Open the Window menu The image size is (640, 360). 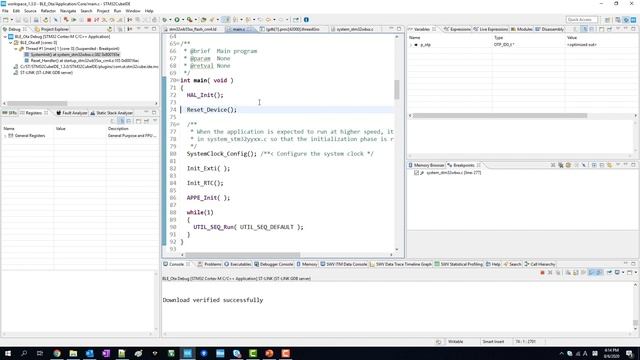click(133, 11)
